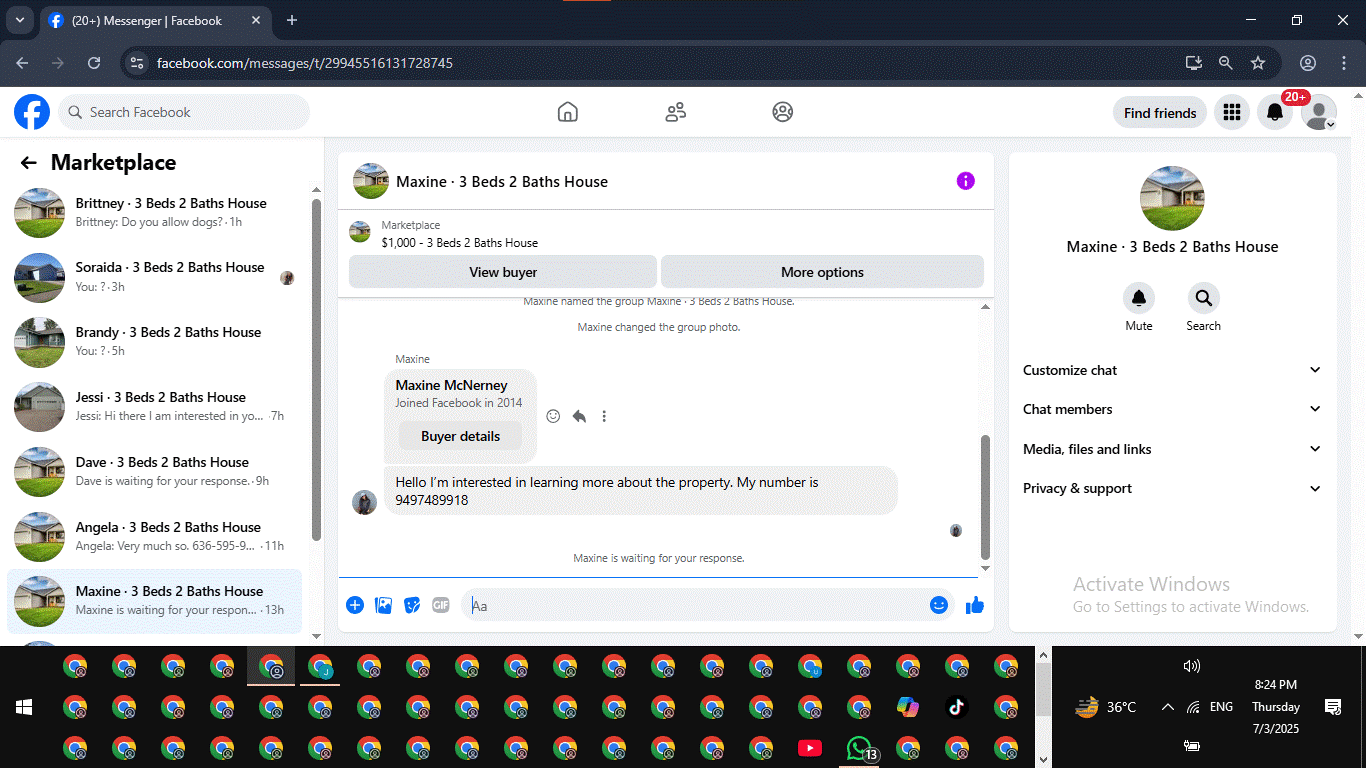
Task: Open WhatsApp from the taskbar
Action: 859,748
